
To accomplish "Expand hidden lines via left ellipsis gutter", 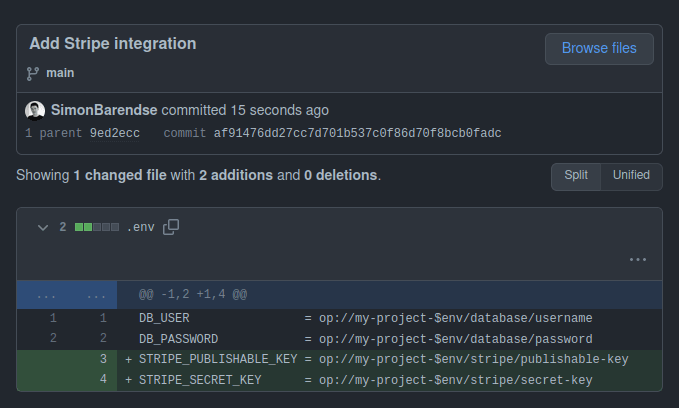I will coord(46,295).
